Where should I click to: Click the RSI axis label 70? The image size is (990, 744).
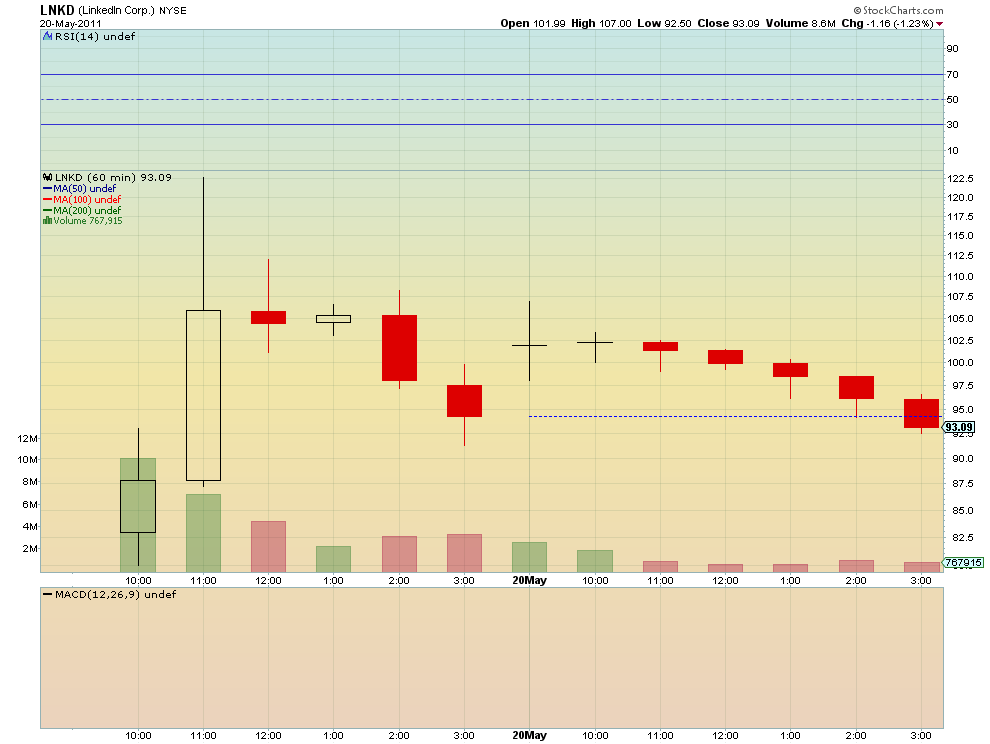click(952, 75)
